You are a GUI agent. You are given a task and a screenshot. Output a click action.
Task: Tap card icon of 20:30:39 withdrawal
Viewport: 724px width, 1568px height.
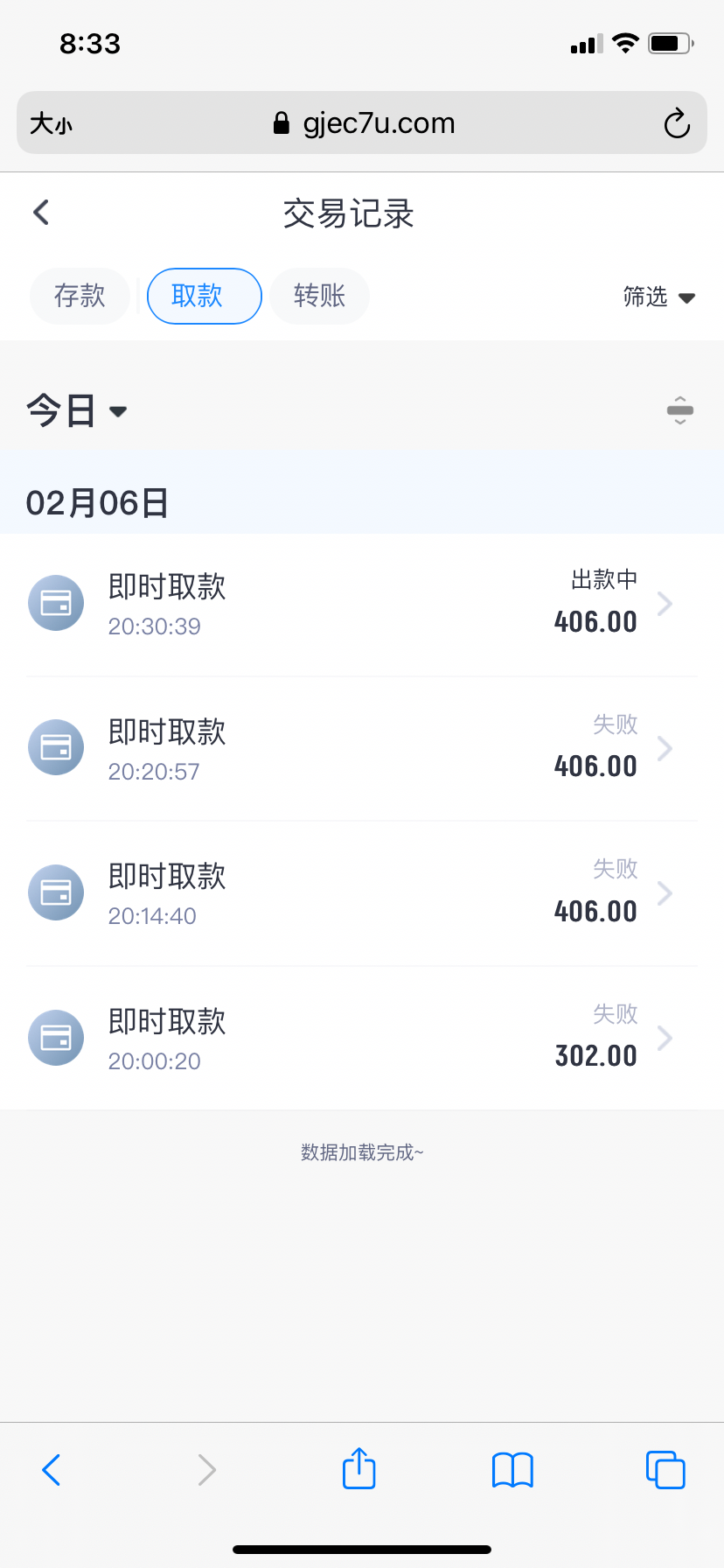[56, 603]
